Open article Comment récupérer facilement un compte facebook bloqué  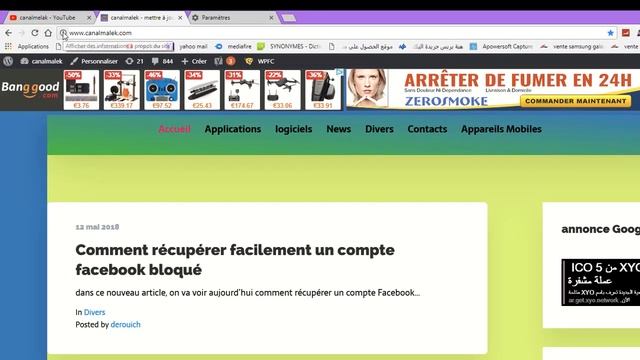pyautogui.click(x=235, y=260)
